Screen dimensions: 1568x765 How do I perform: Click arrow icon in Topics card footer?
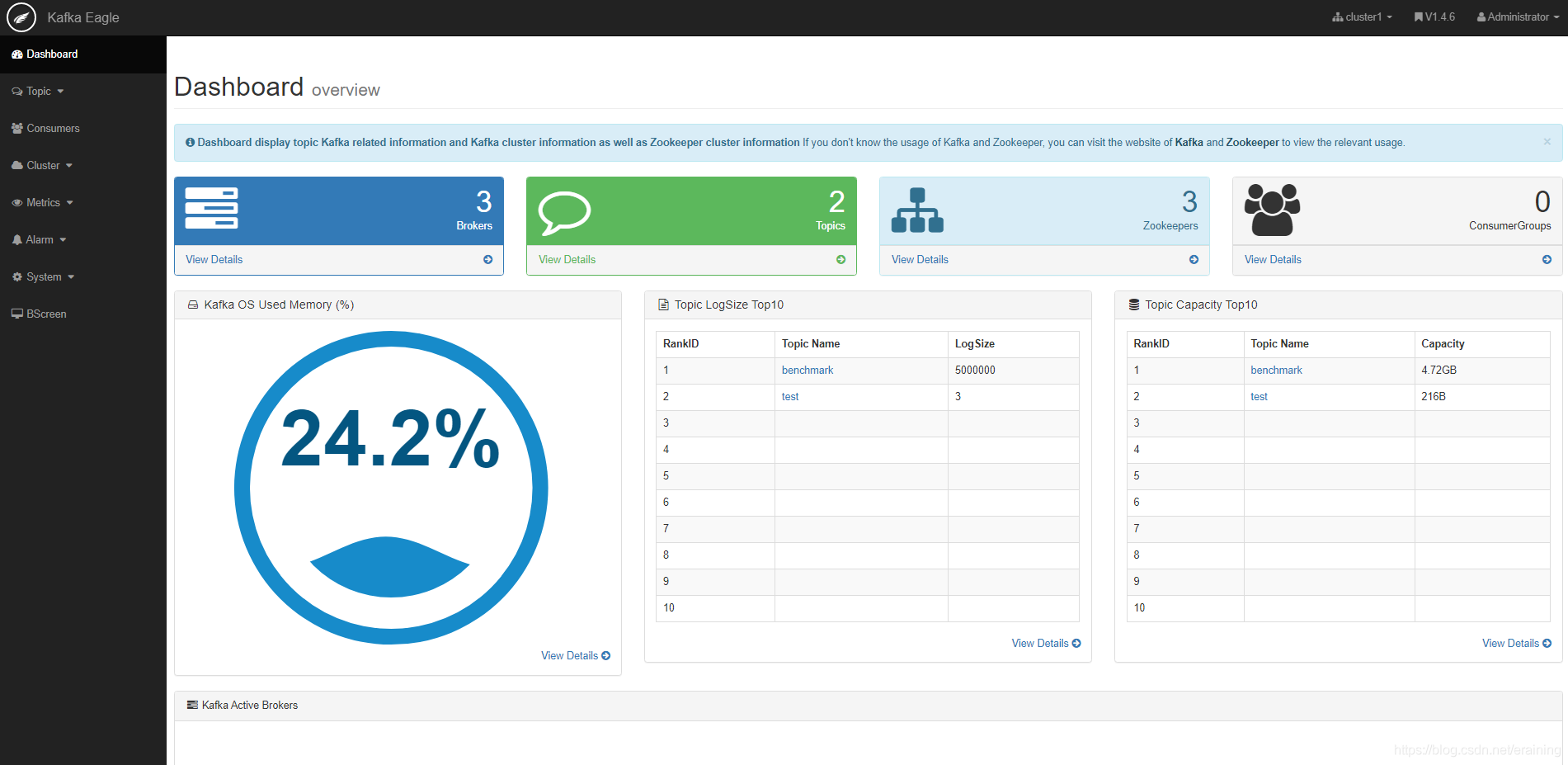(841, 260)
